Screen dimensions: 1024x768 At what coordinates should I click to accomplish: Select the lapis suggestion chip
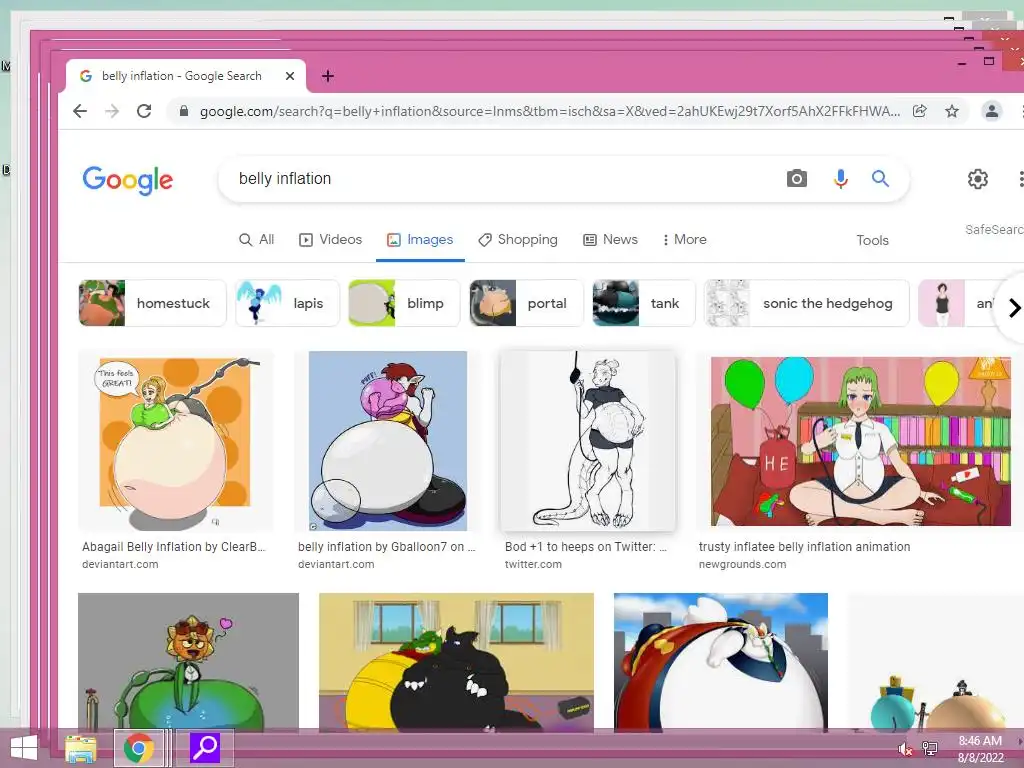(x=288, y=303)
